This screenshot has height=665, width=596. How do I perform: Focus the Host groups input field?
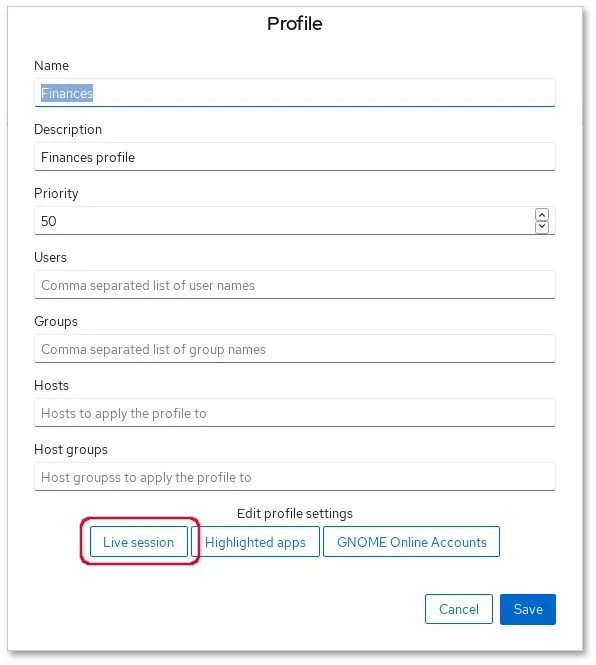295,477
